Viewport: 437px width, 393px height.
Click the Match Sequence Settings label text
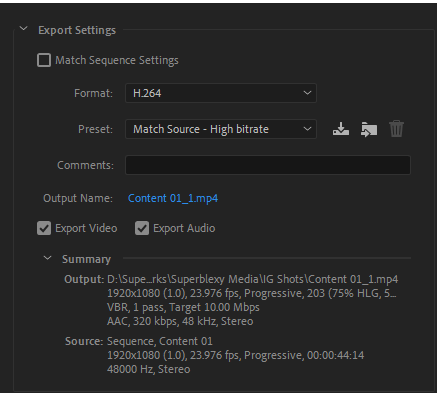(117, 60)
